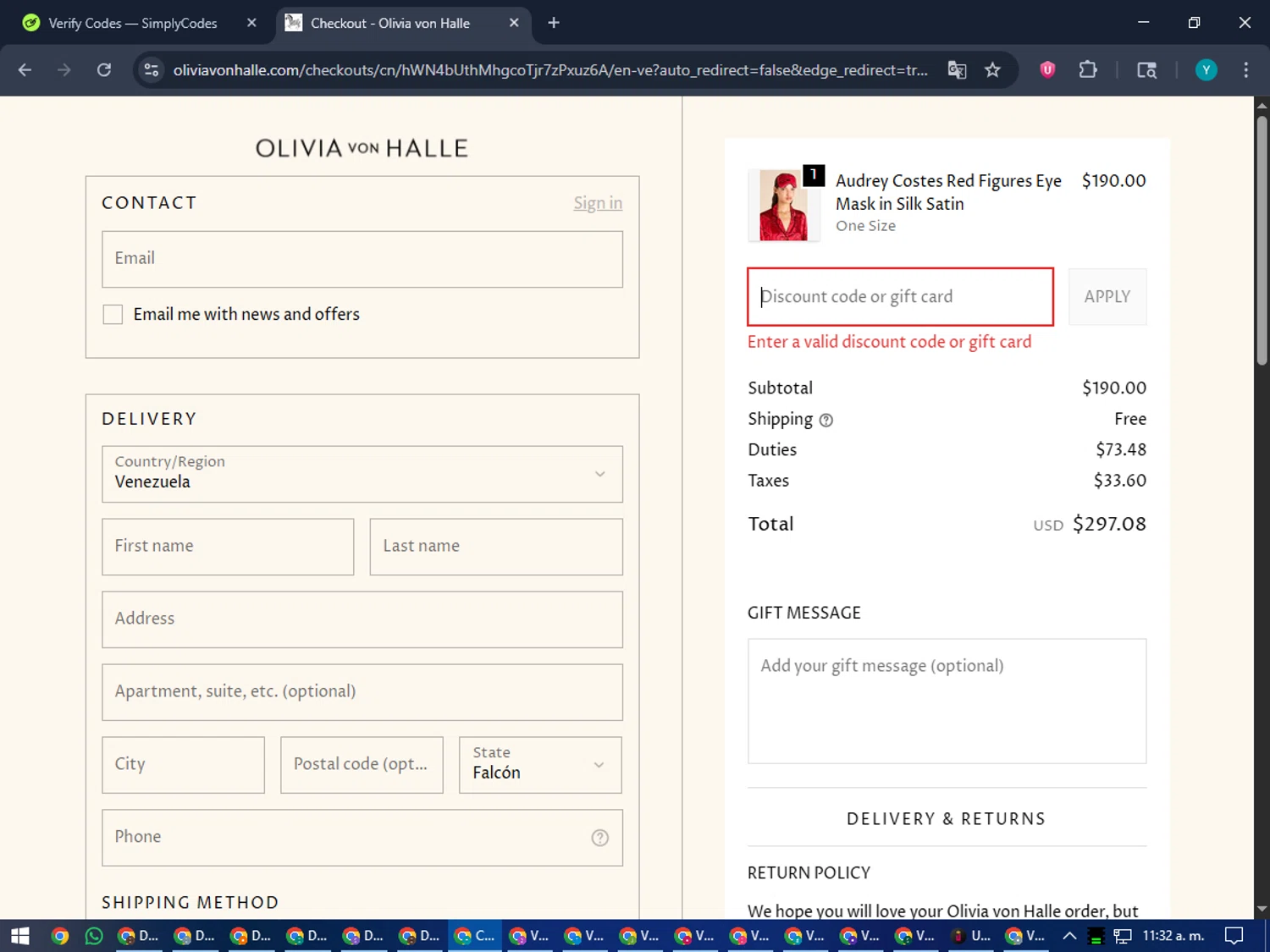The width and height of the screenshot is (1270, 952).
Task: Open the Country/Region dropdown
Action: point(362,474)
